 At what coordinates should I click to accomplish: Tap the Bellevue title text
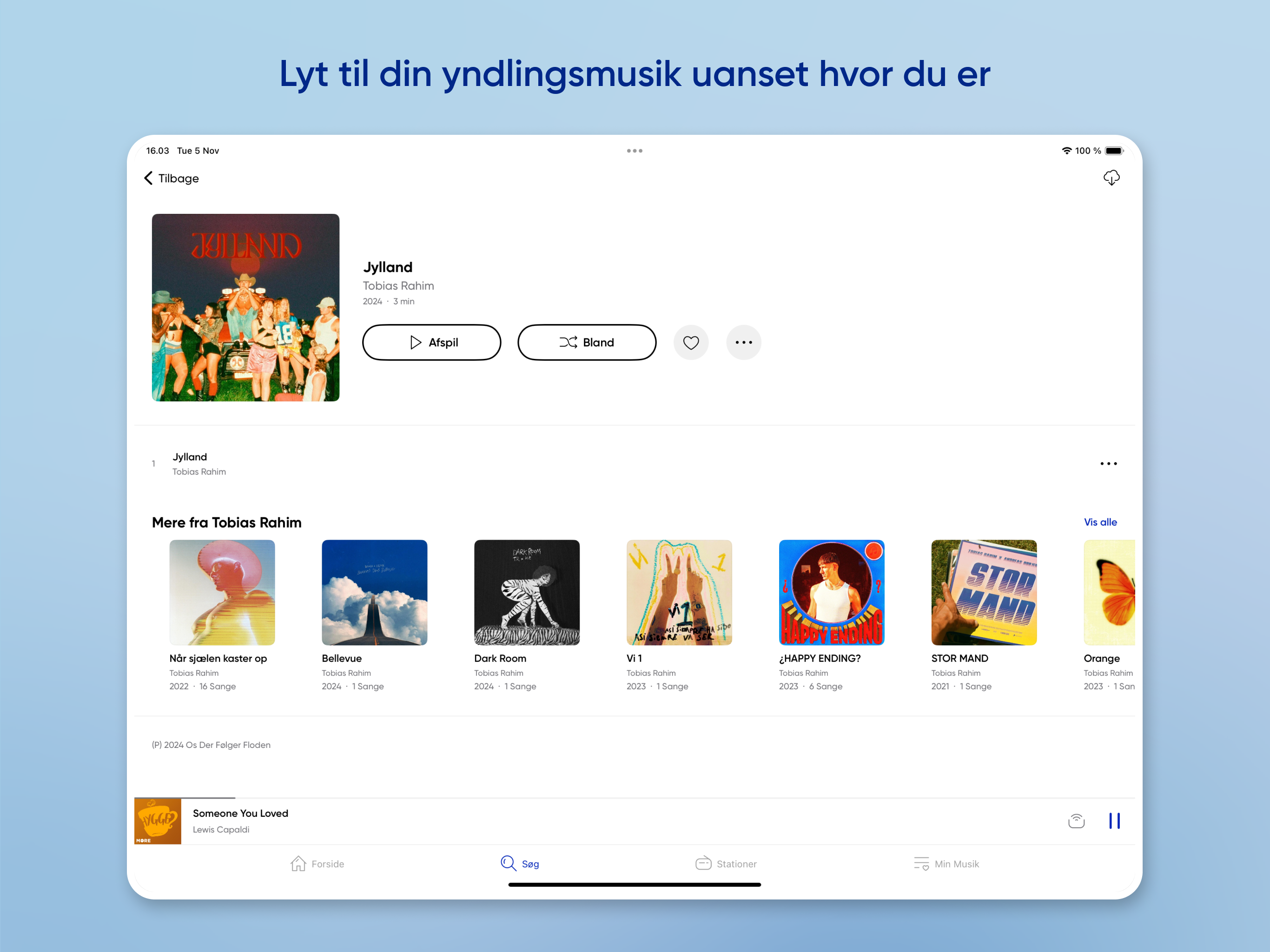point(342,658)
